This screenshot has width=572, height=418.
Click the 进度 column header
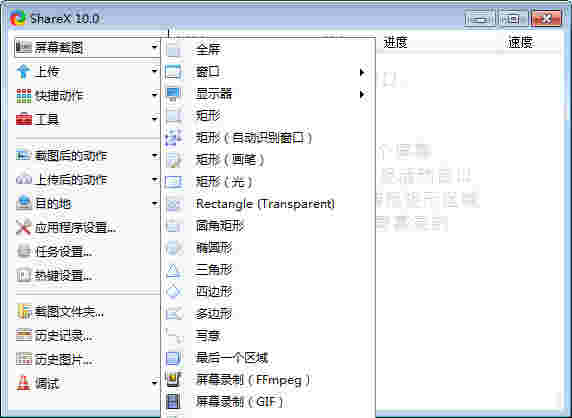pos(396,42)
